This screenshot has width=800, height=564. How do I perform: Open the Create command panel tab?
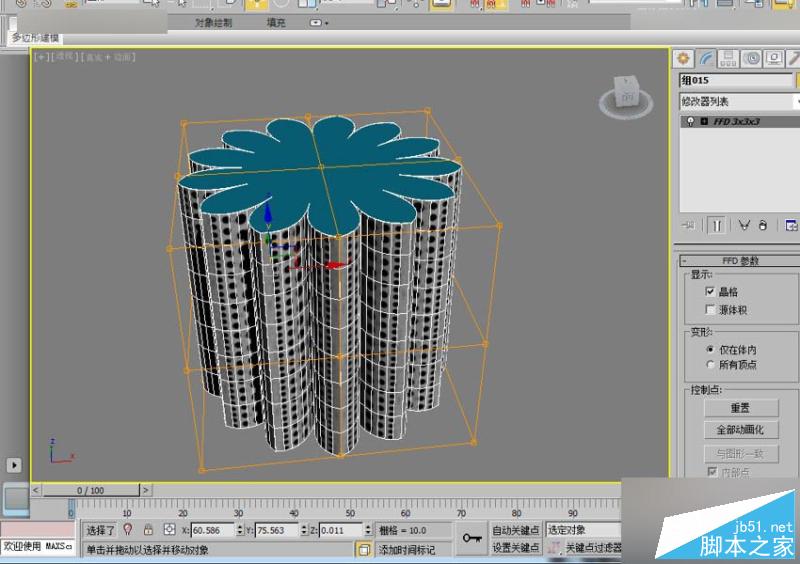[684, 58]
